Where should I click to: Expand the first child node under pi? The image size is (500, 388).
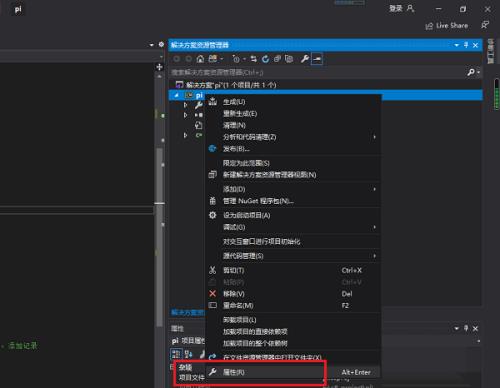pos(186,105)
